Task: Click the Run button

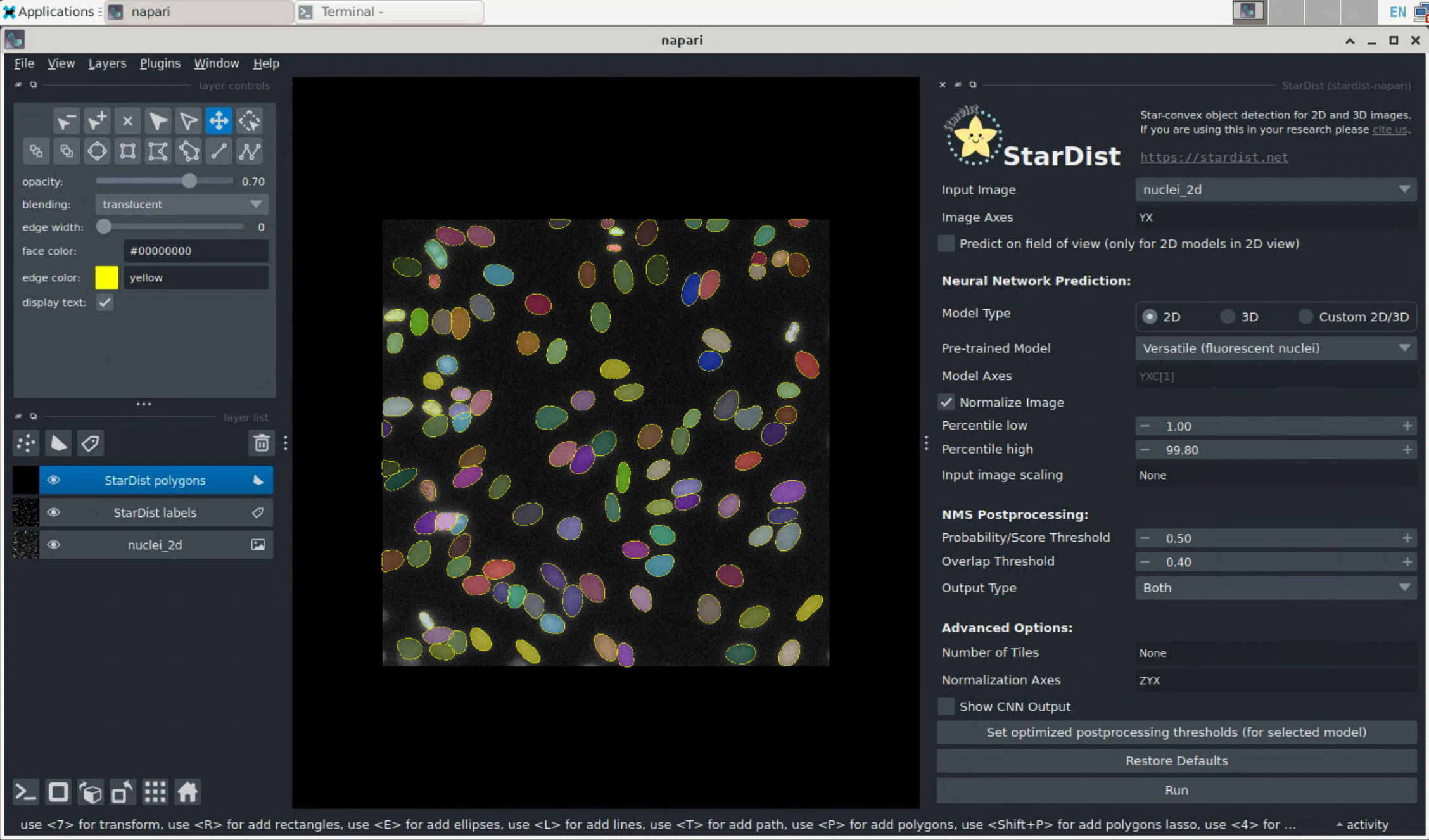Action: (1176, 791)
